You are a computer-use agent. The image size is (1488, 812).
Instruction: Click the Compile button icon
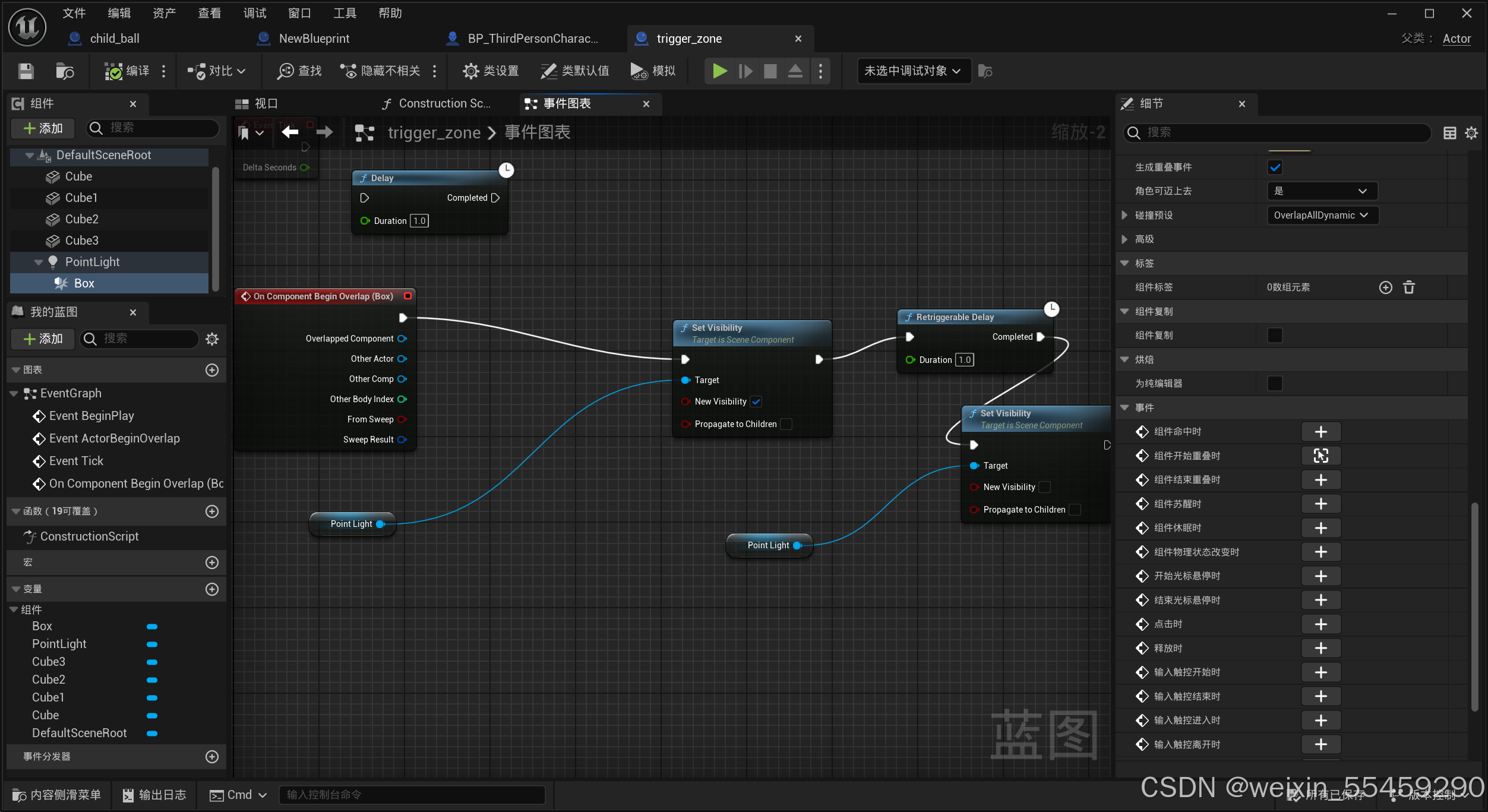click(113, 71)
